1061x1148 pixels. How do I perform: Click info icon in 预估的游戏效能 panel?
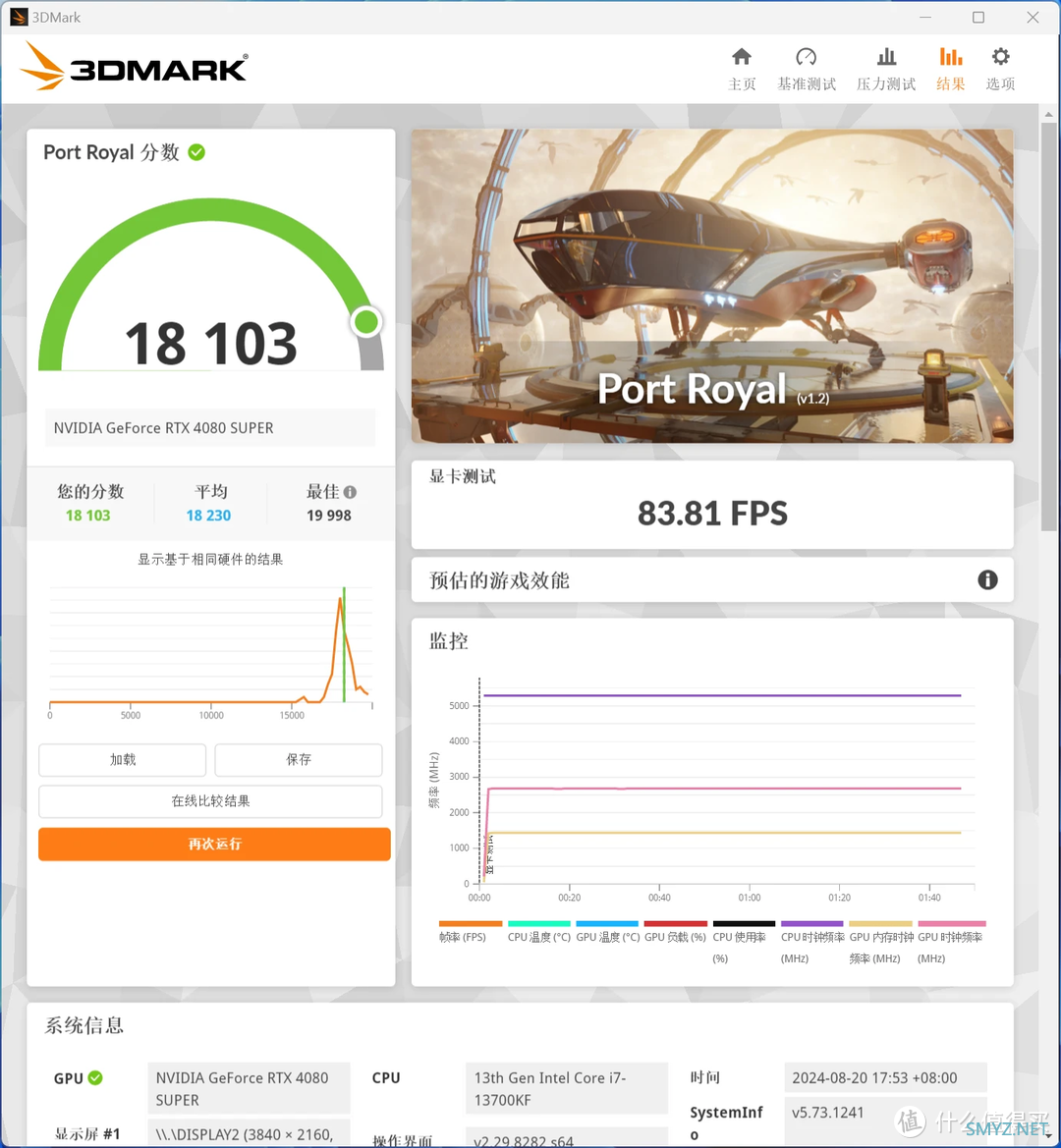coord(987,579)
